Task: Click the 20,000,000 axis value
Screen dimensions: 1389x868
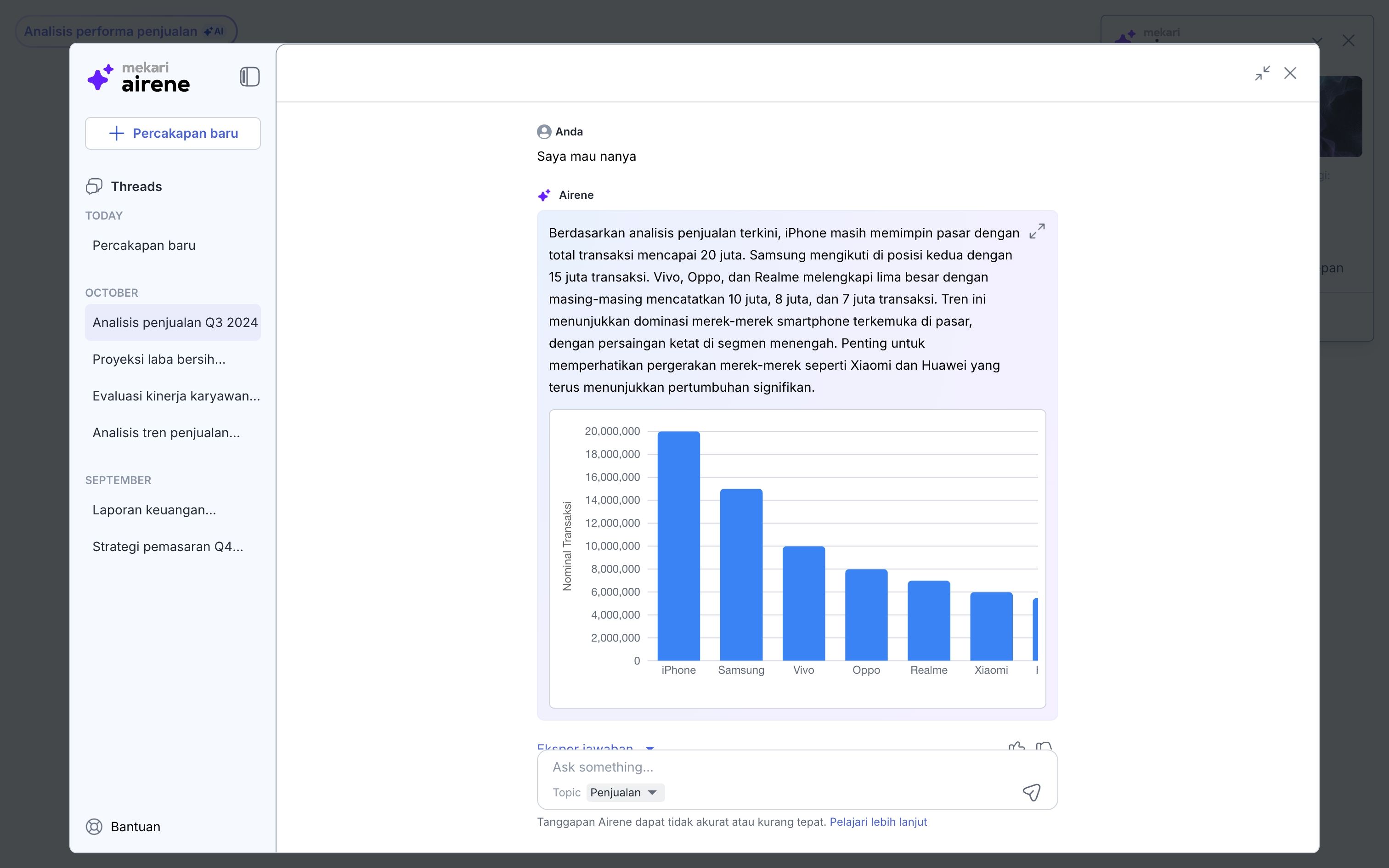Action: pyautogui.click(x=612, y=431)
